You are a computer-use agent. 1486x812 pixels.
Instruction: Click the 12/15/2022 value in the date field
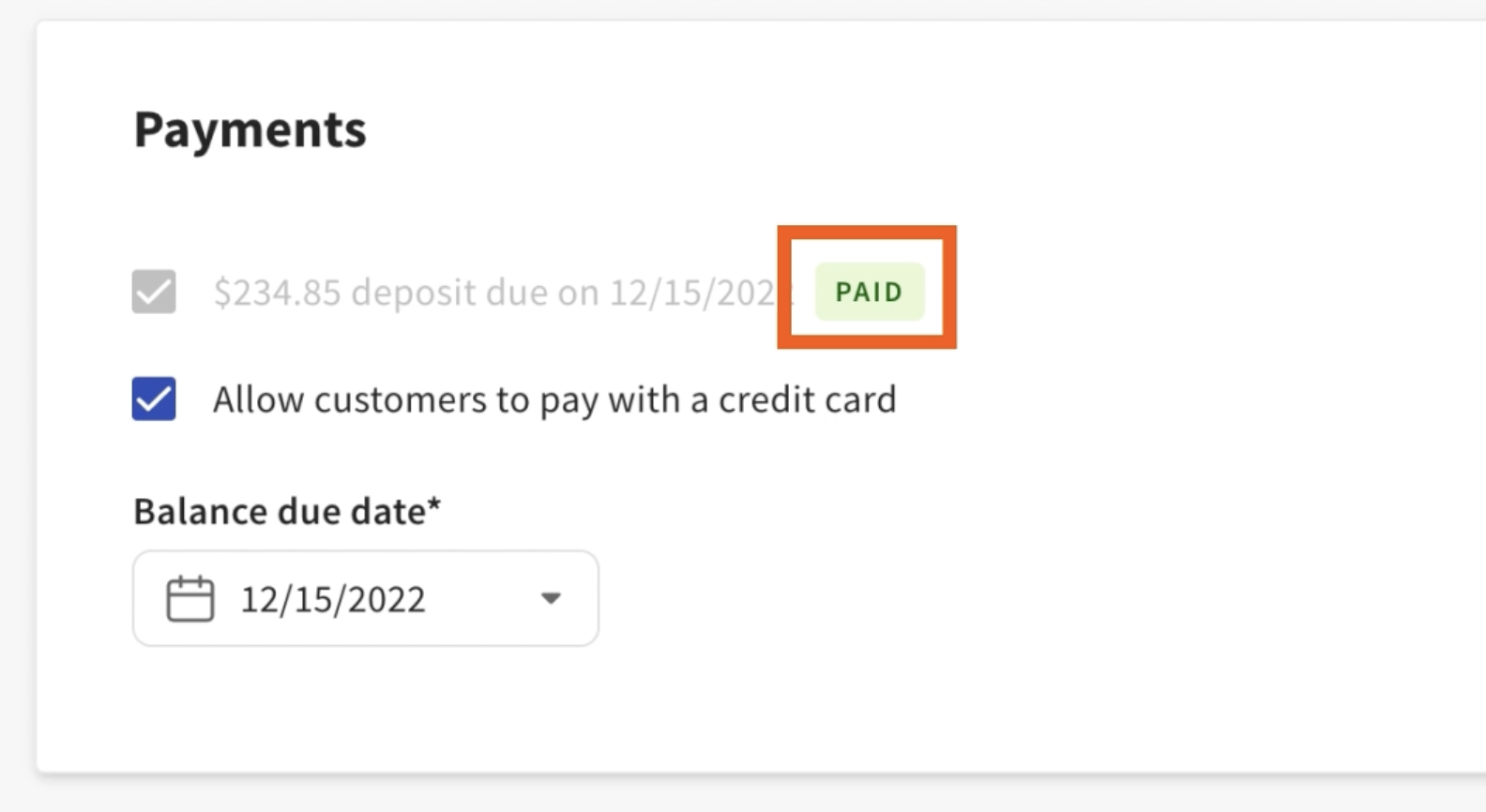333,599
